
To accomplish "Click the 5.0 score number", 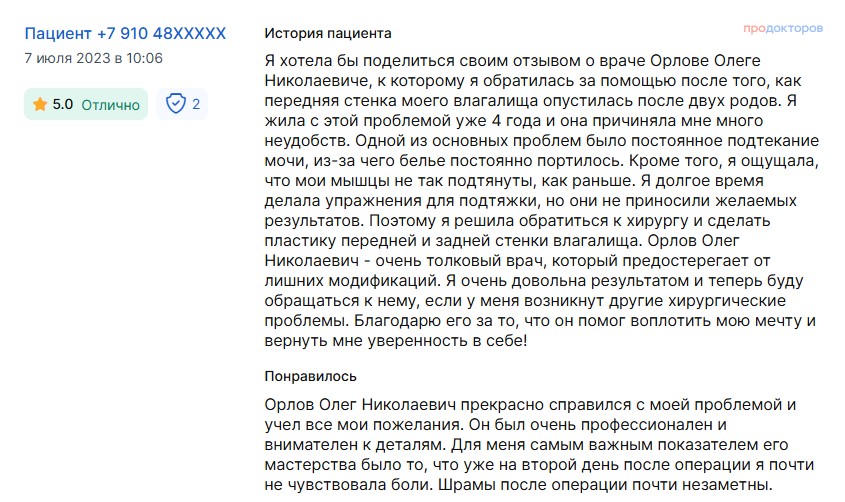I will [62, 104].
